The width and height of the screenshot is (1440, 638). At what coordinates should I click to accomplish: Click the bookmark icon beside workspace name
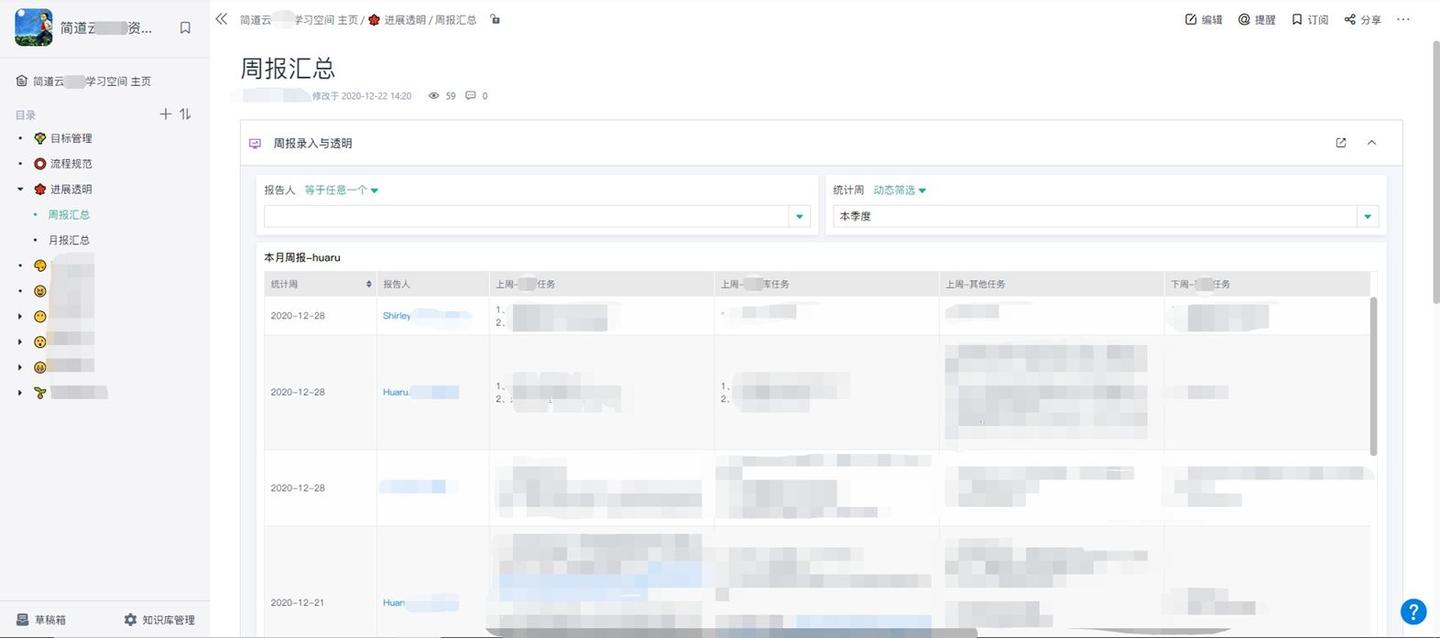(x=185, y=28)
